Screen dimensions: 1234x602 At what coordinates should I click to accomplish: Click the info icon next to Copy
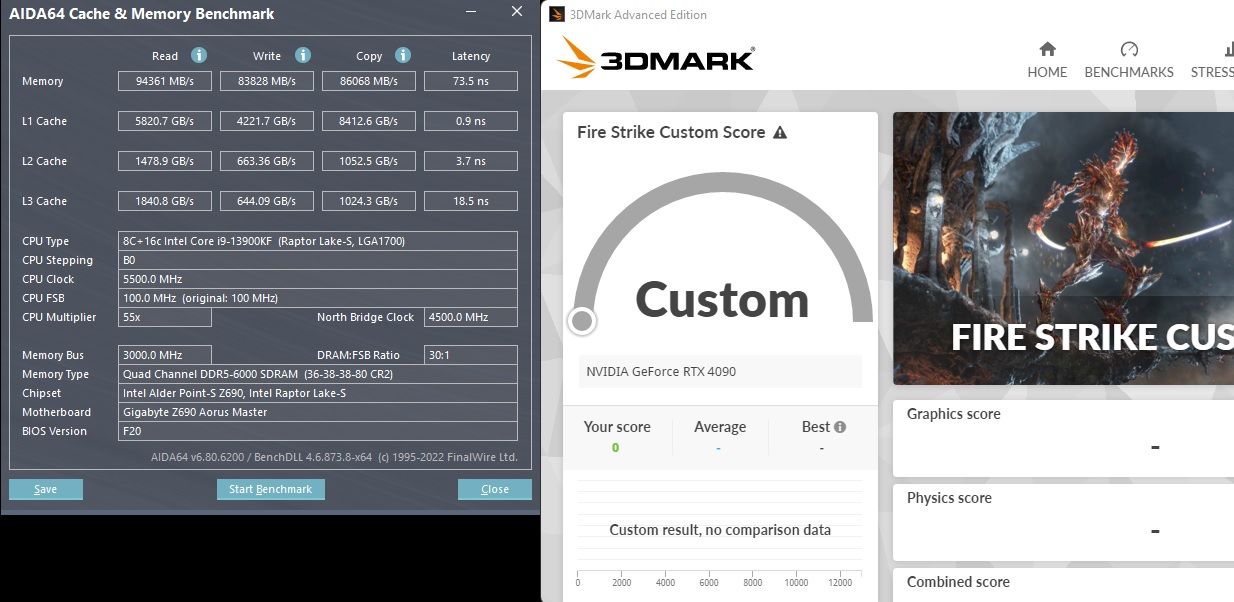click(x=403, y=55)
